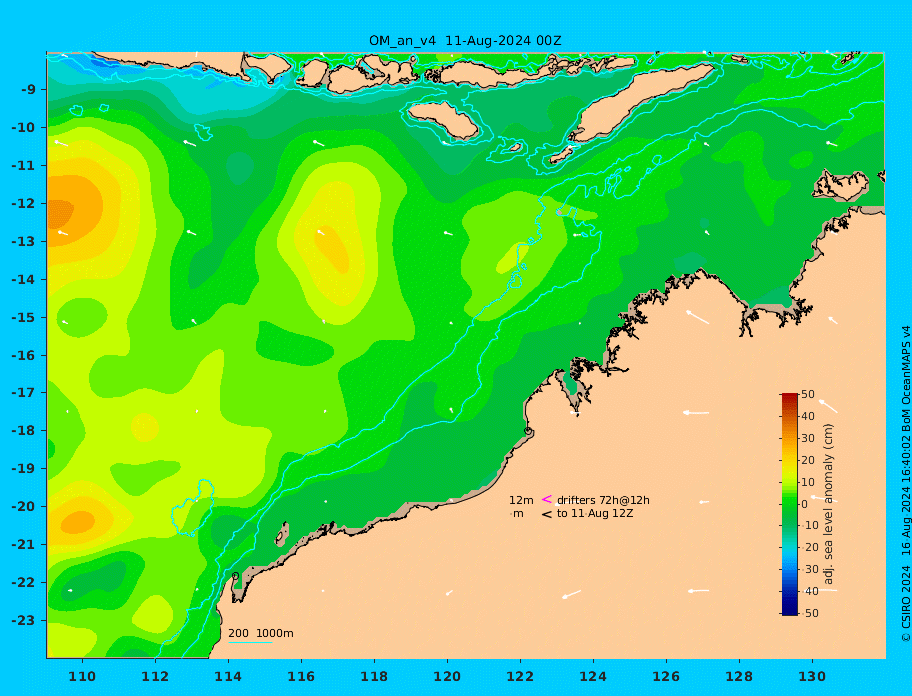The width and height of the screenshot is (912, 696).
Task: Click longitude axis label 130
Action: pyautogui.click(x=812, y=677)
